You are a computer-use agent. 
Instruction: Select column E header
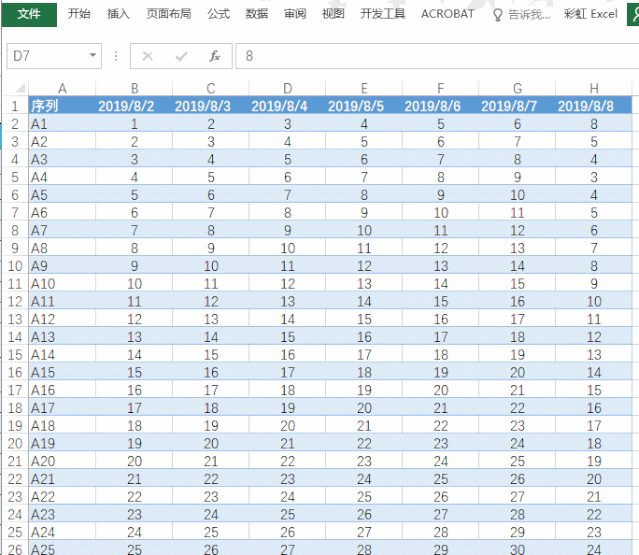[364, 88]
